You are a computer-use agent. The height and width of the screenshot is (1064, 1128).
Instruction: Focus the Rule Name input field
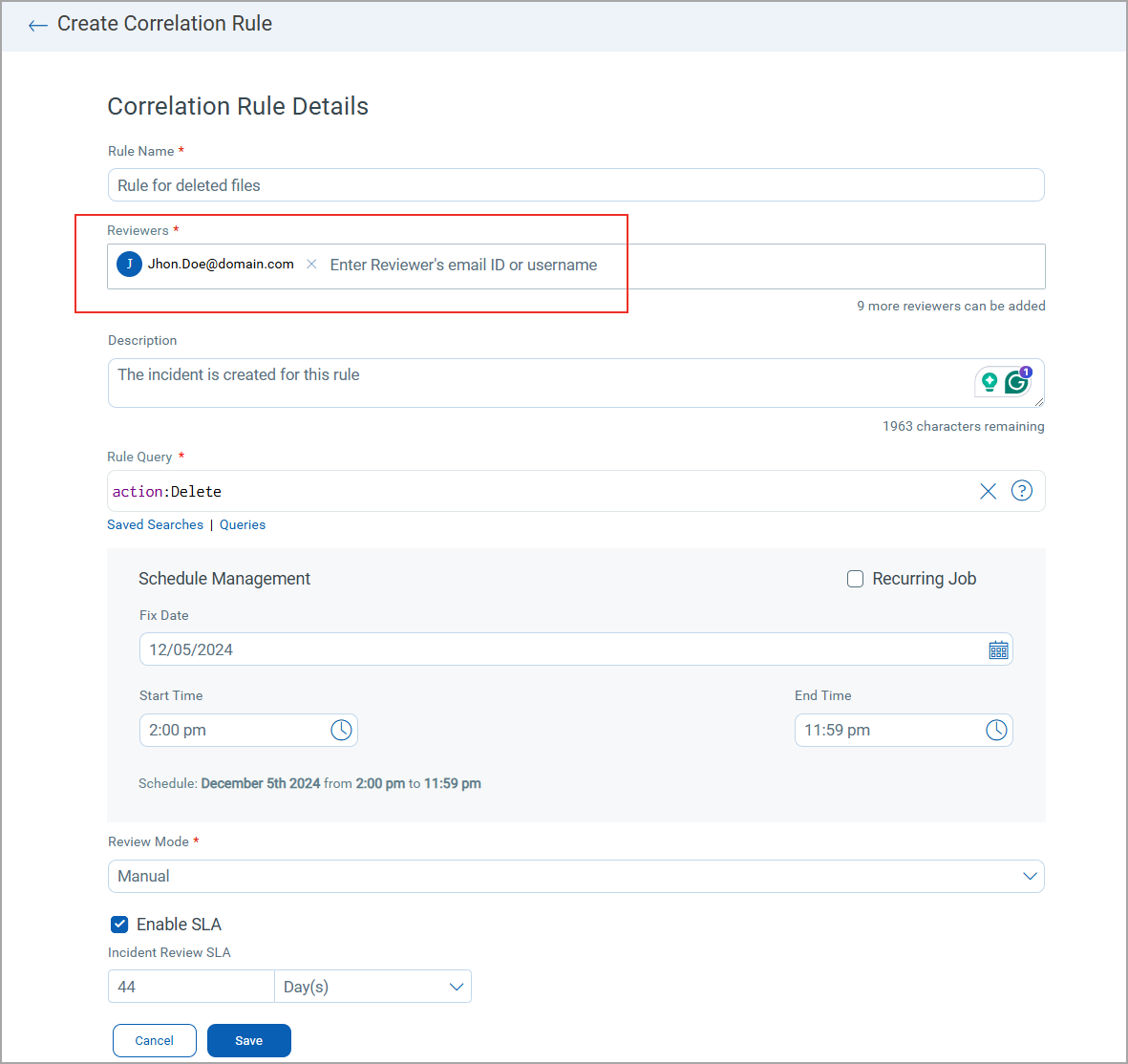576,185
